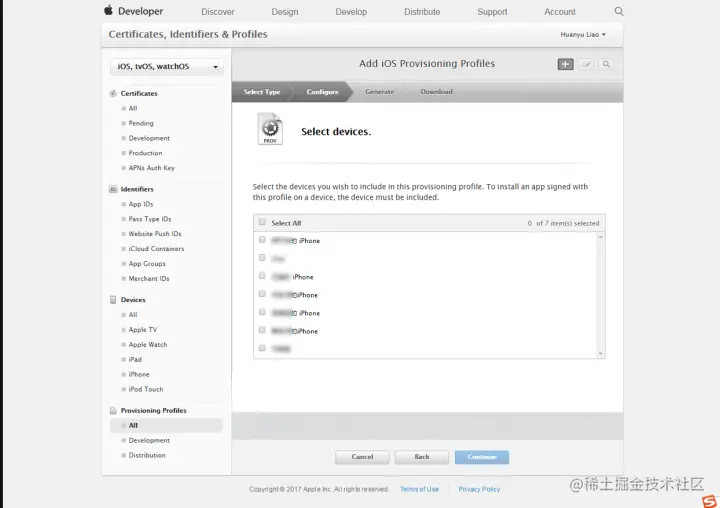Viewport: 720px width, 508px height.
Task: Click the Download step tab
Action: pos(436,92)
